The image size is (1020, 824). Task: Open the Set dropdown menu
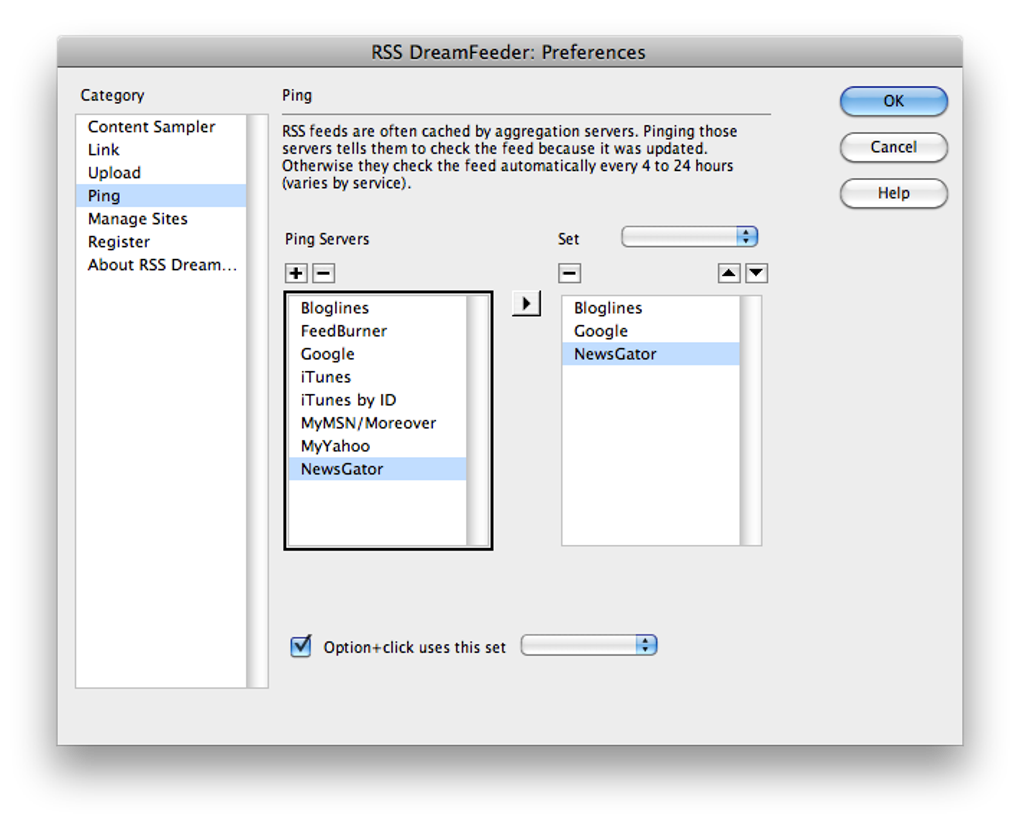click(690, 237)
